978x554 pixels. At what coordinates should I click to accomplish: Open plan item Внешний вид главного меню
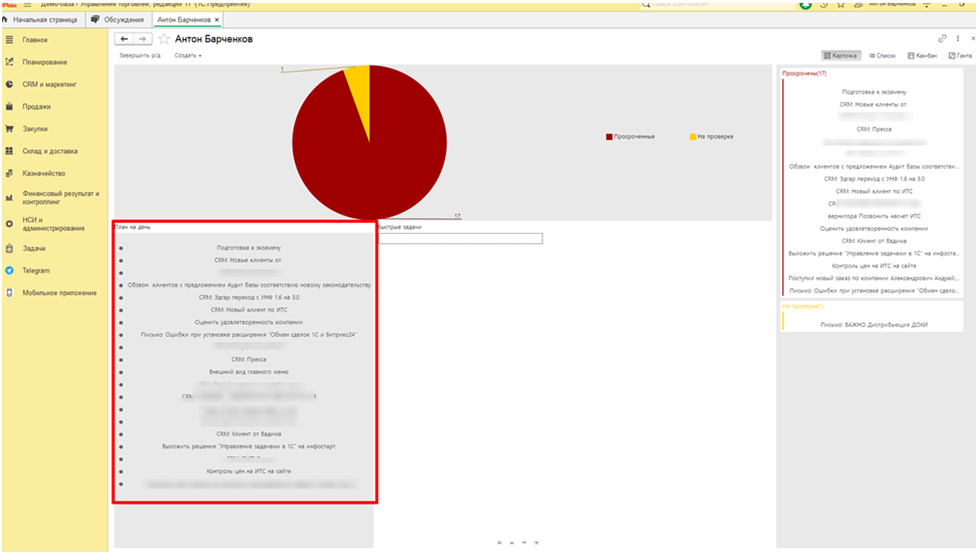(x=249, y=372)
